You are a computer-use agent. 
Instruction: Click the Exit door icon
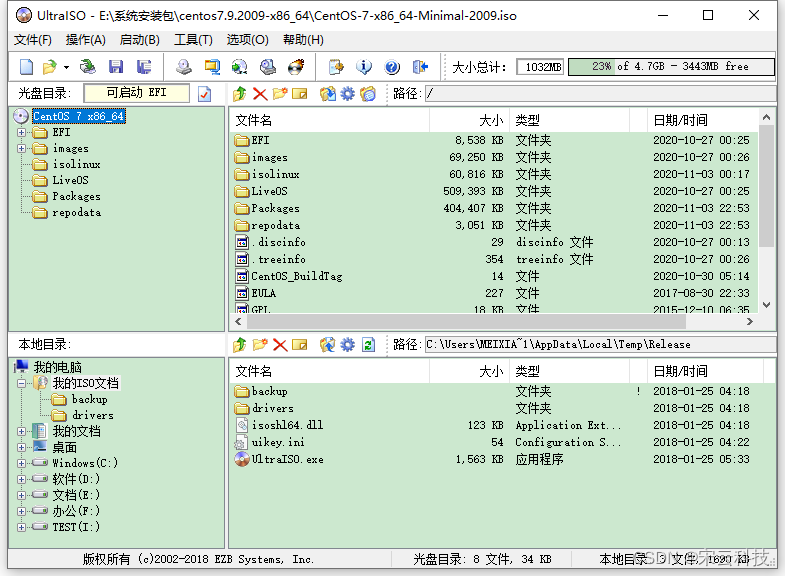point(420,67)
